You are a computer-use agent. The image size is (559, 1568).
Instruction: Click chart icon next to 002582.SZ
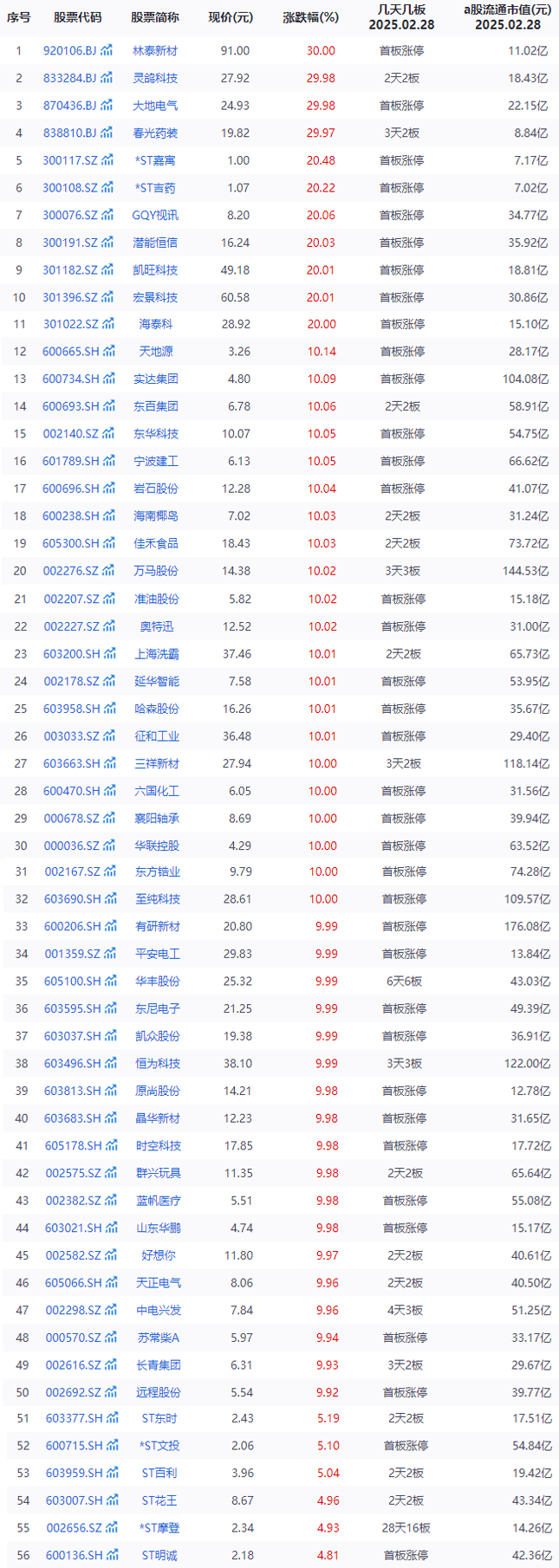pos(109,1255)
